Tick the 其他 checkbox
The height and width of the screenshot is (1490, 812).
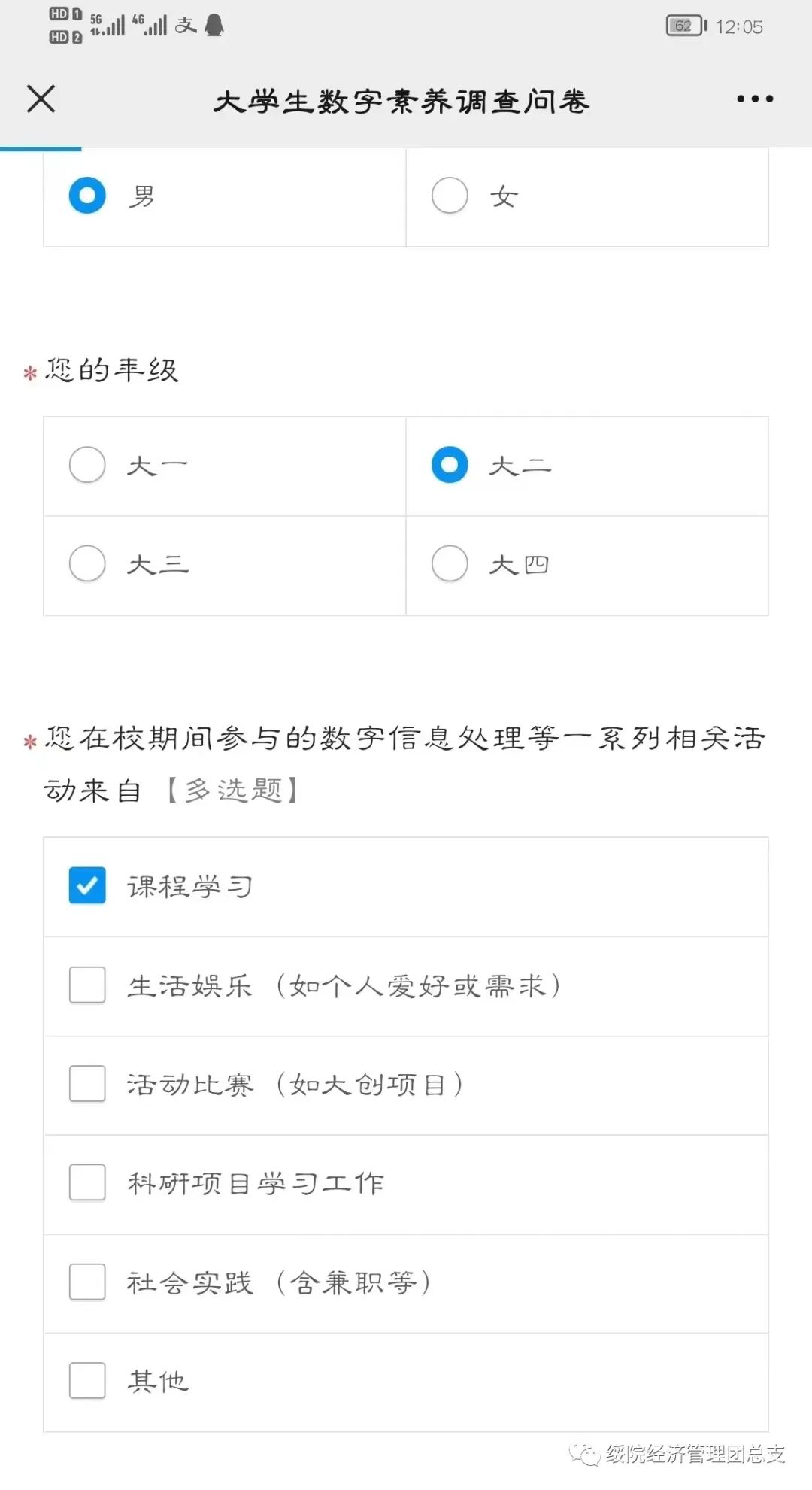87,1381
